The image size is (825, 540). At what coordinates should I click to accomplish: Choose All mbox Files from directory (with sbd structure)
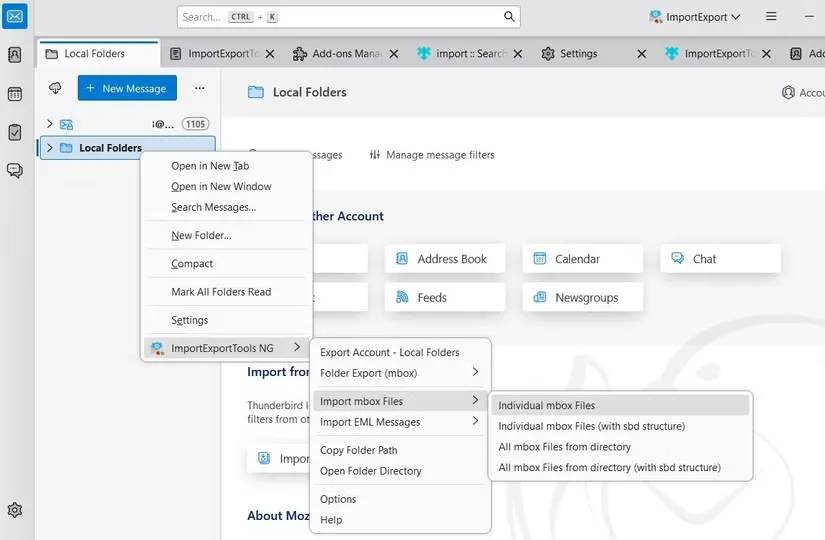[x=620, y=467]
